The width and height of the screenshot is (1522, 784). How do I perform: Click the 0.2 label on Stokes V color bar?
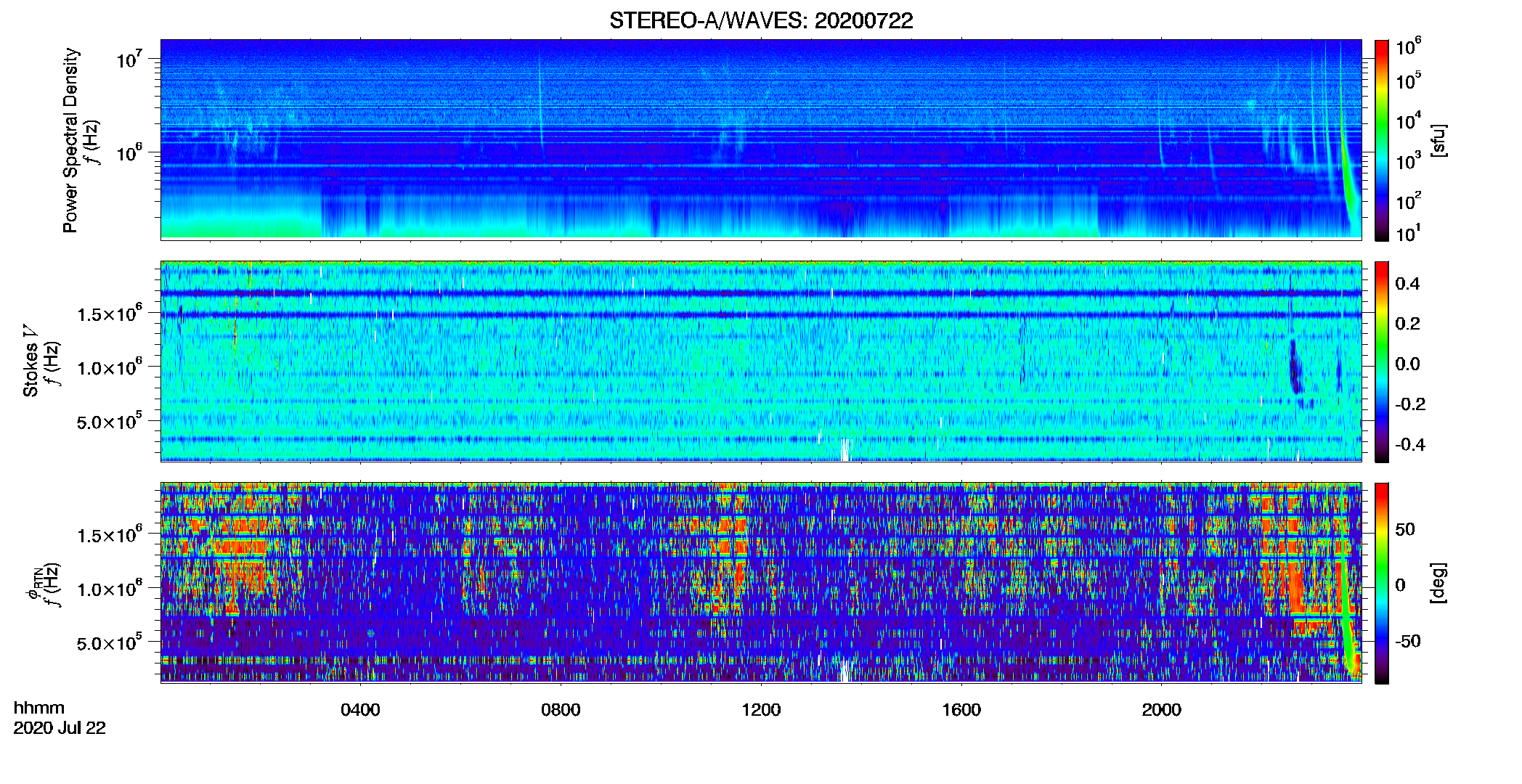point(1407,323)
